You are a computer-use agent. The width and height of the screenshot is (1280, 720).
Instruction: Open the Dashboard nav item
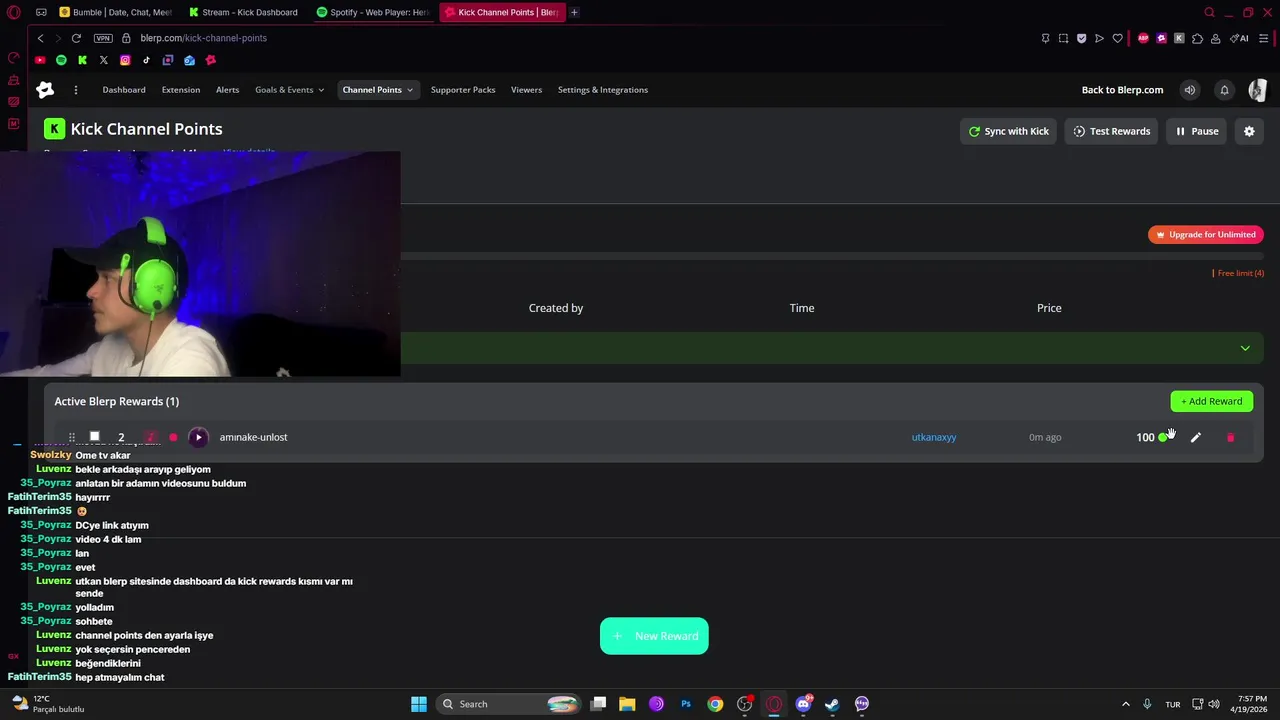(x=124, y=90)
